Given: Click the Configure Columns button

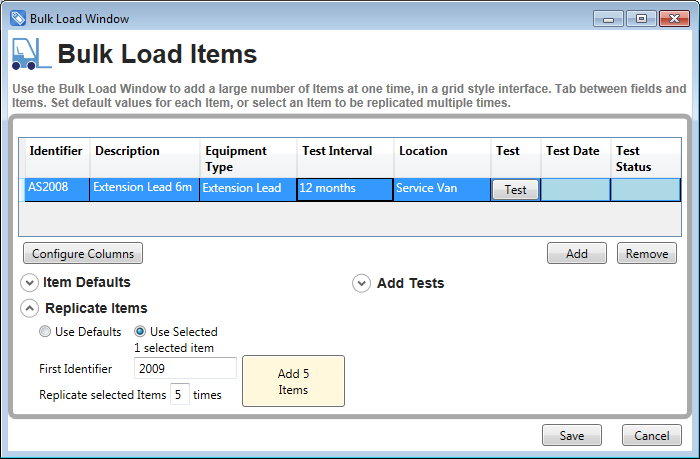Looking at the screenshot, I should [x=83, y=254].
